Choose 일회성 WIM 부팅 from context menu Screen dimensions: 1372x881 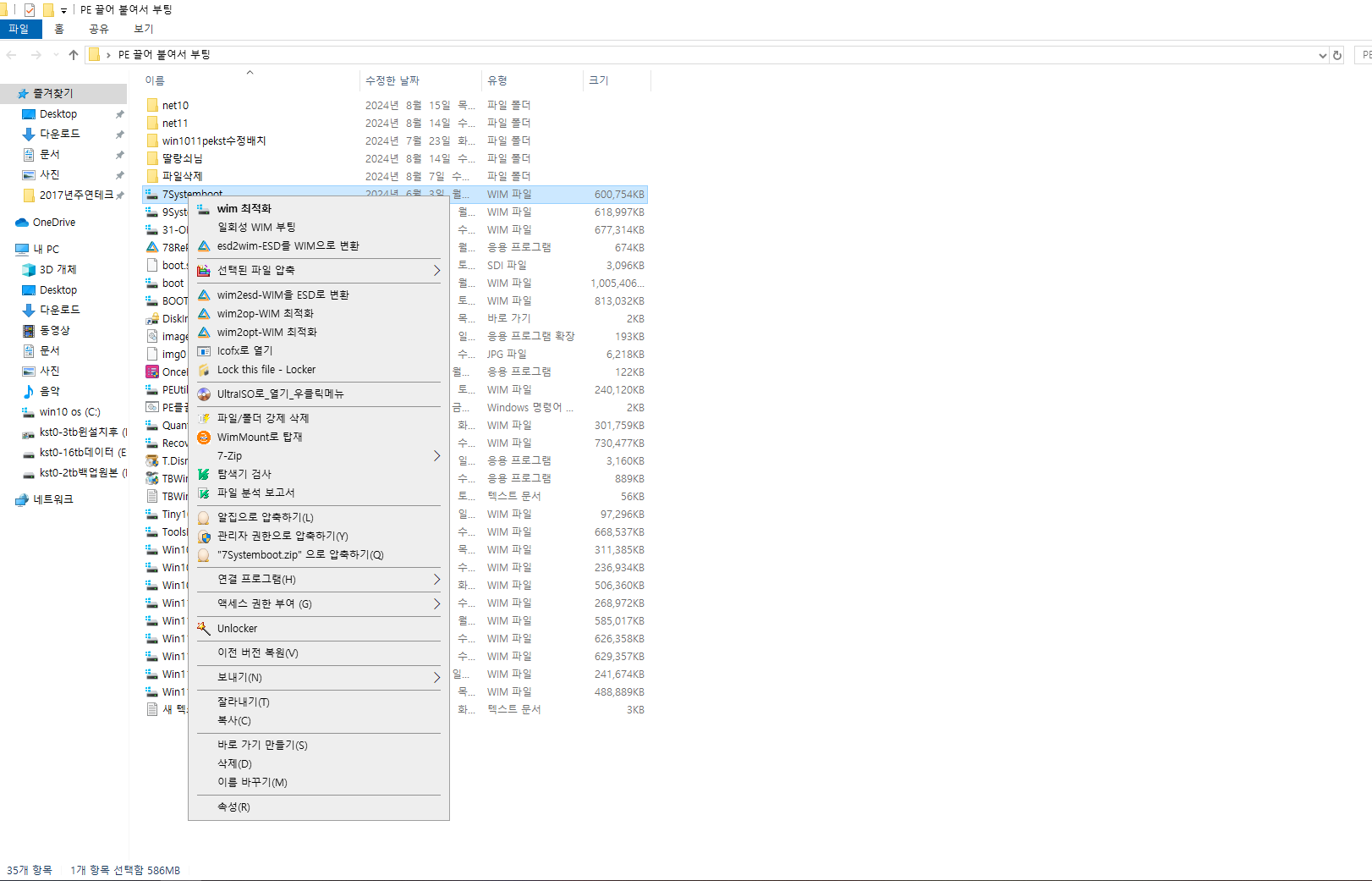coord(256,227)
